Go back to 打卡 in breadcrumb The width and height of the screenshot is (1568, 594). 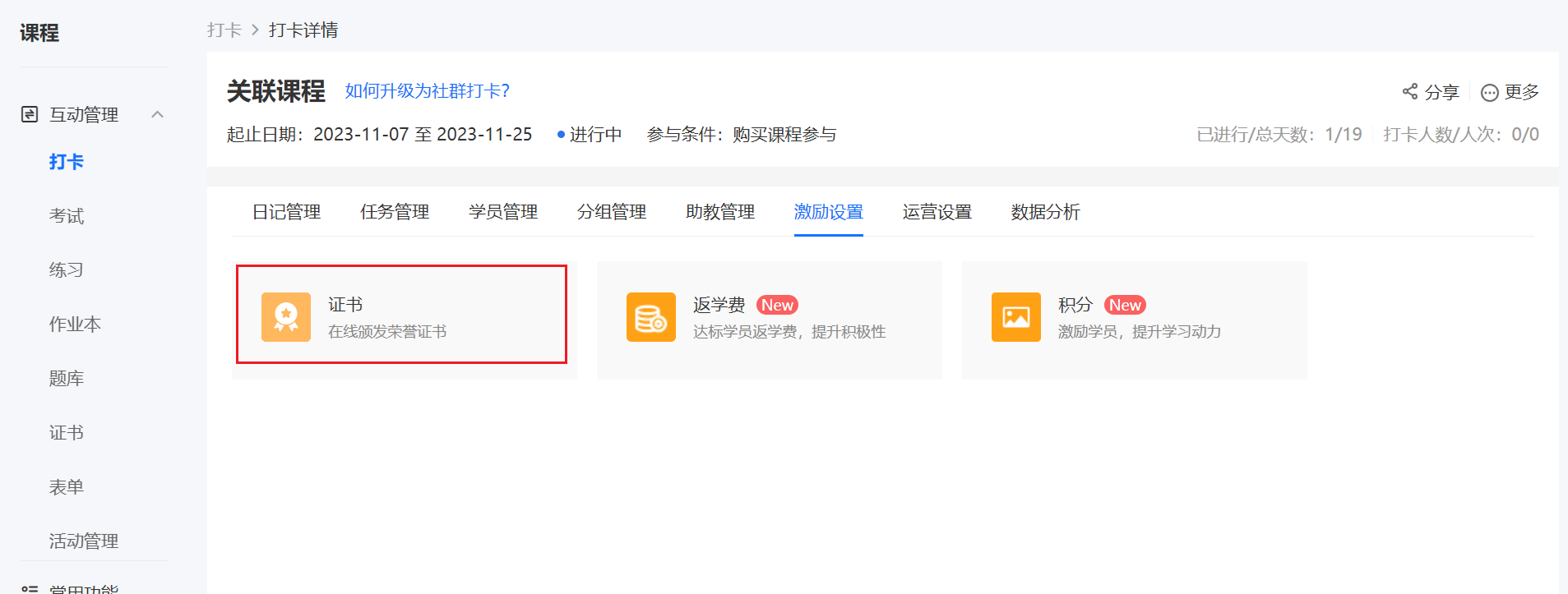pos(224,30)
